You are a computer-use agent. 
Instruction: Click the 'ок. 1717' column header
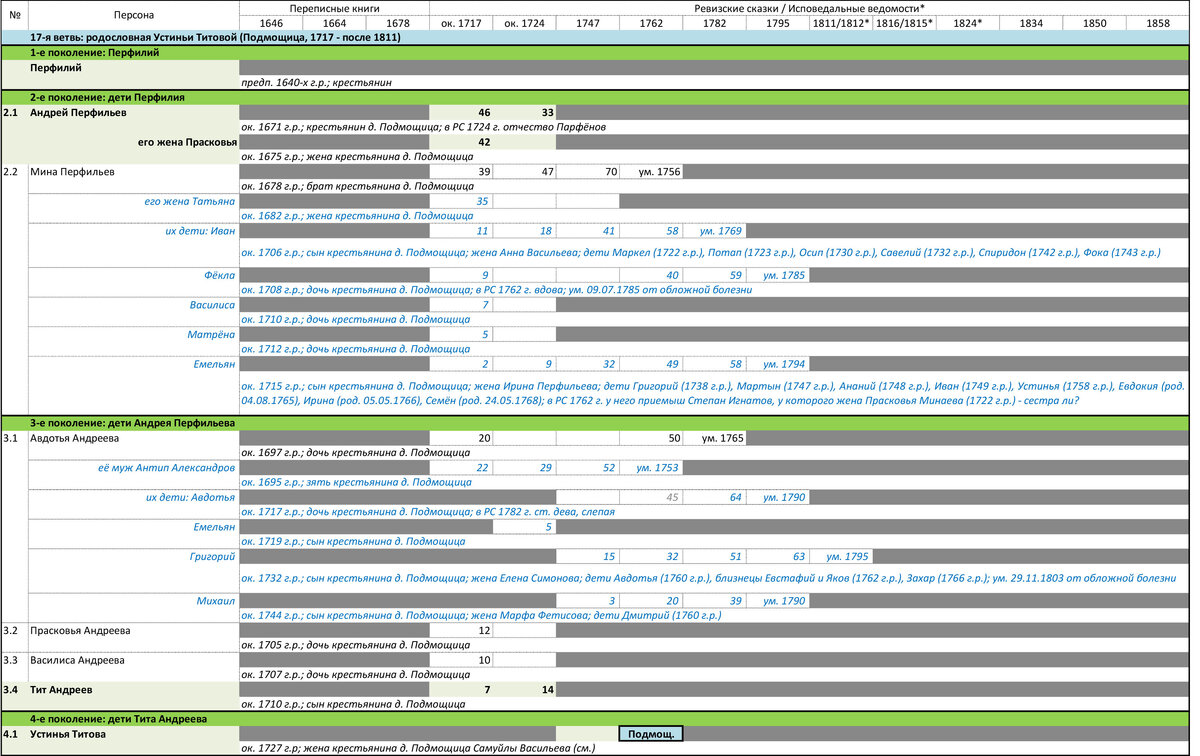pyautogui.click(x=461, y=23)
